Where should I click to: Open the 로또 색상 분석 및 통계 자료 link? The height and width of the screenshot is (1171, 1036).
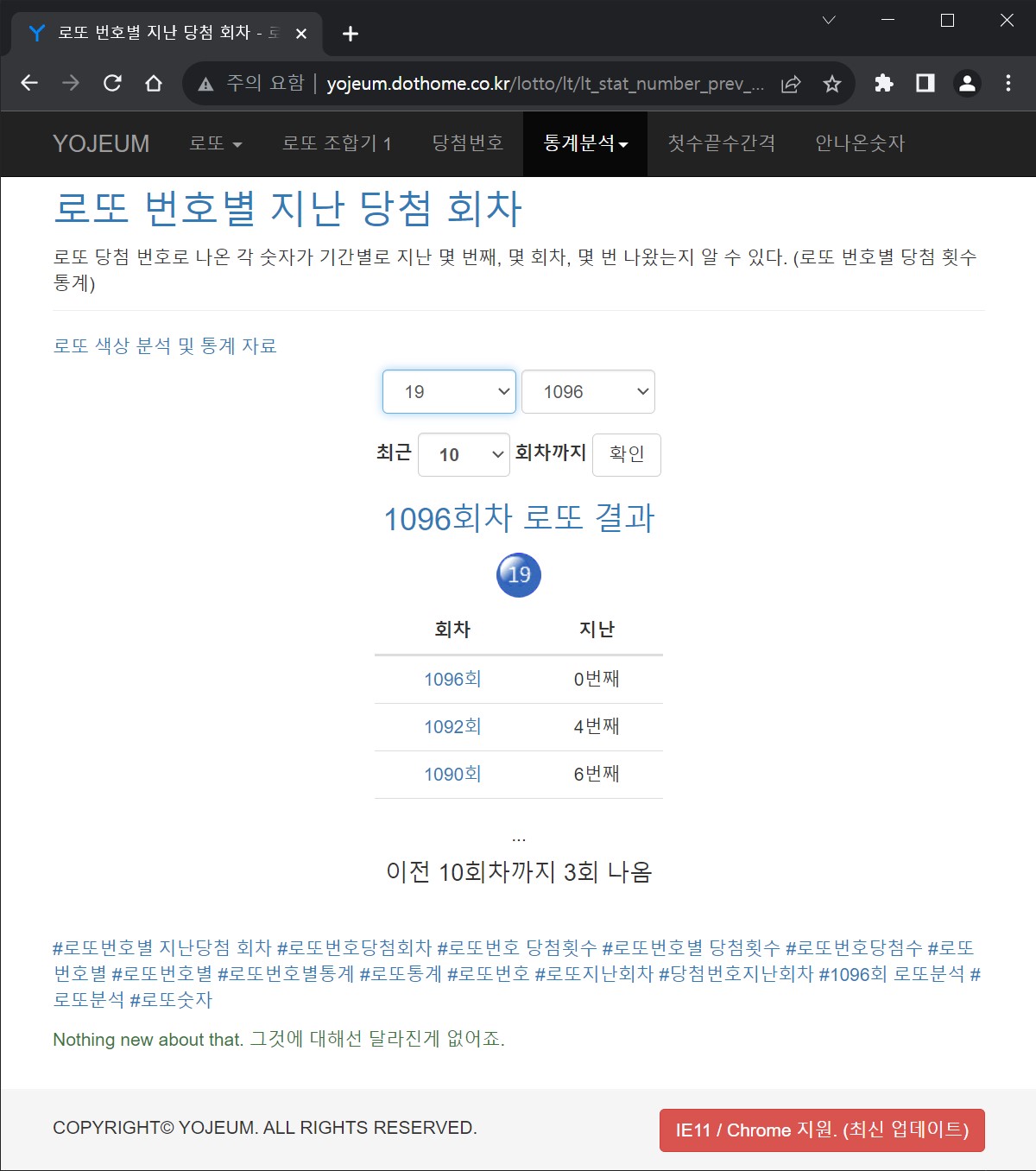point(165,346)
